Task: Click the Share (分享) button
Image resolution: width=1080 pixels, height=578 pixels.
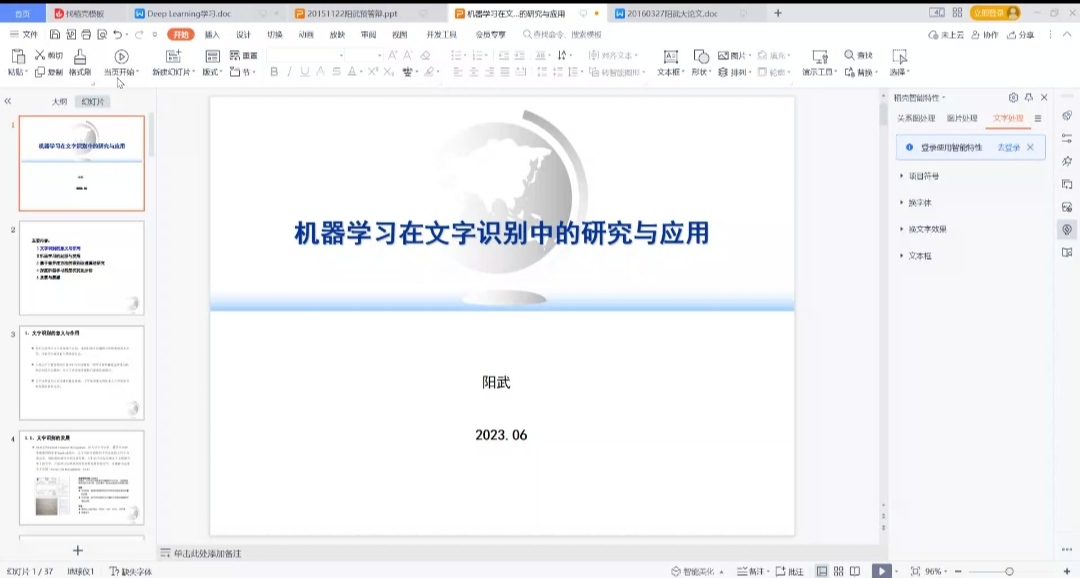Action: tap(1020, 34)
